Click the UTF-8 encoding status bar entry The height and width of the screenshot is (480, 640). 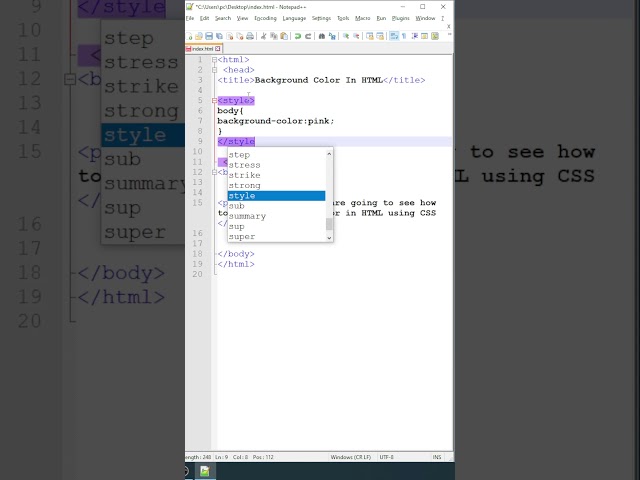point(387,457)
